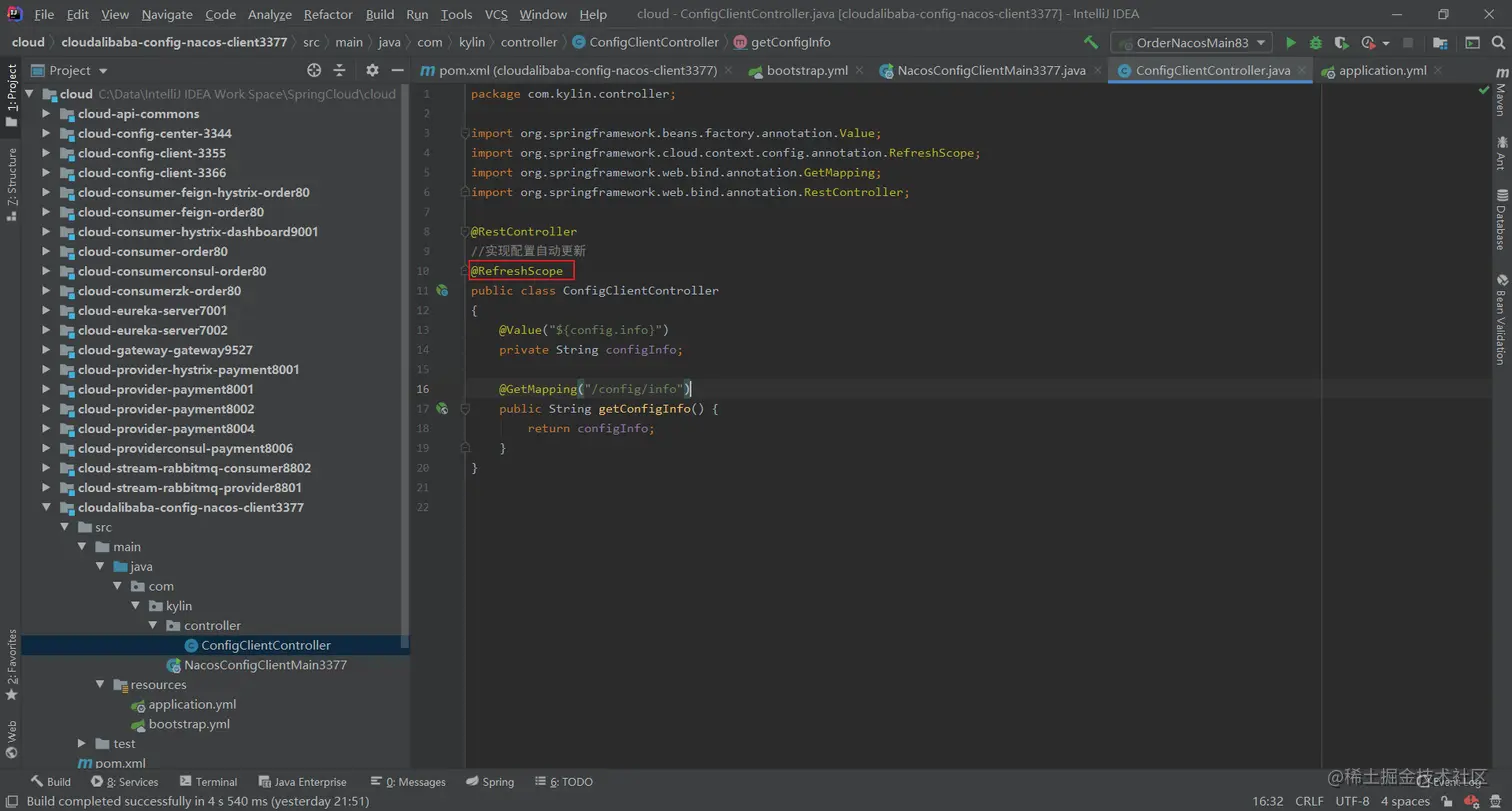Open the Spring tool window
1512x811 pixels.
[x=489, y=782]
